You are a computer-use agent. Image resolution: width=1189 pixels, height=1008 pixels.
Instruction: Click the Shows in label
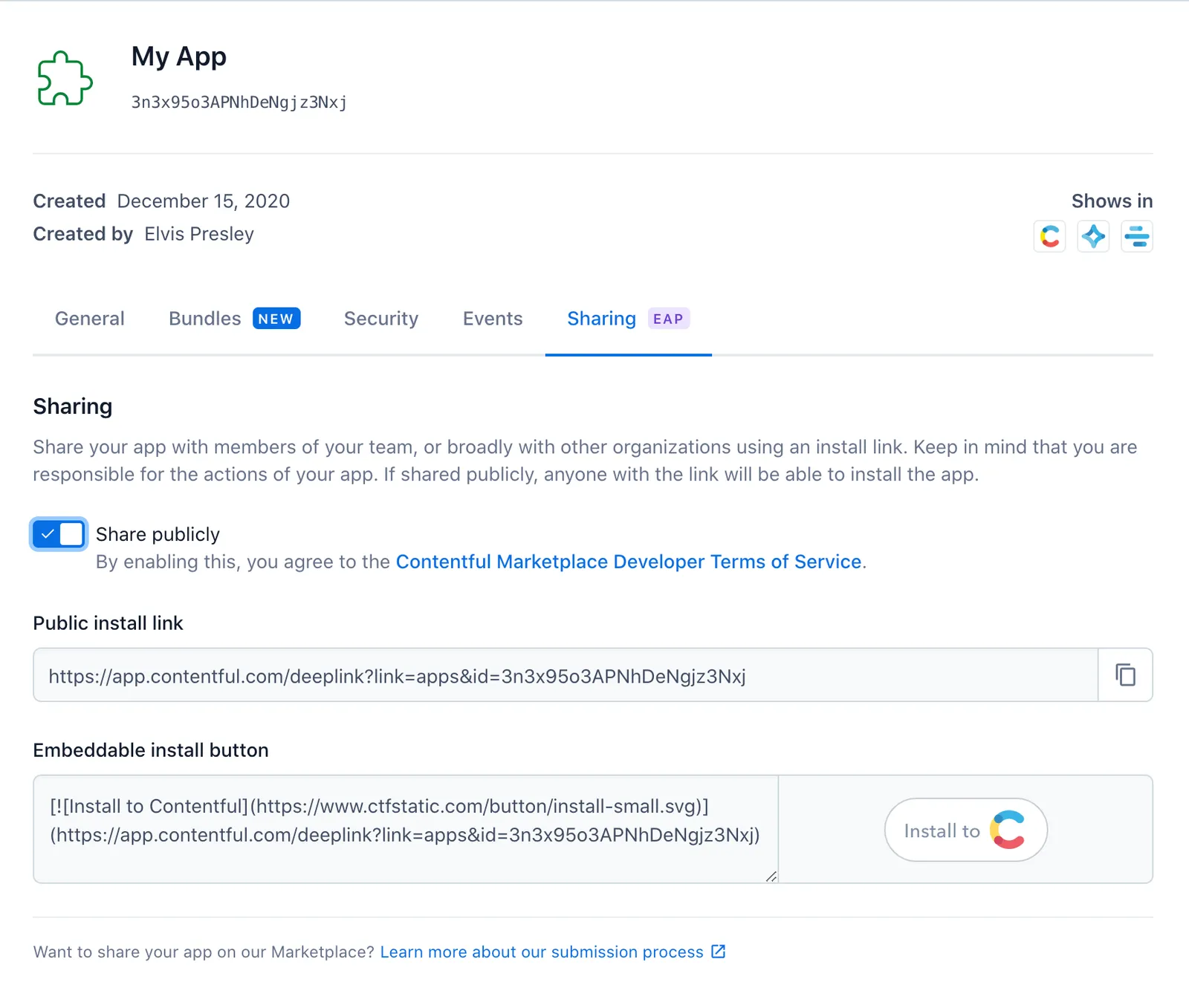(x=1112, y=201)
